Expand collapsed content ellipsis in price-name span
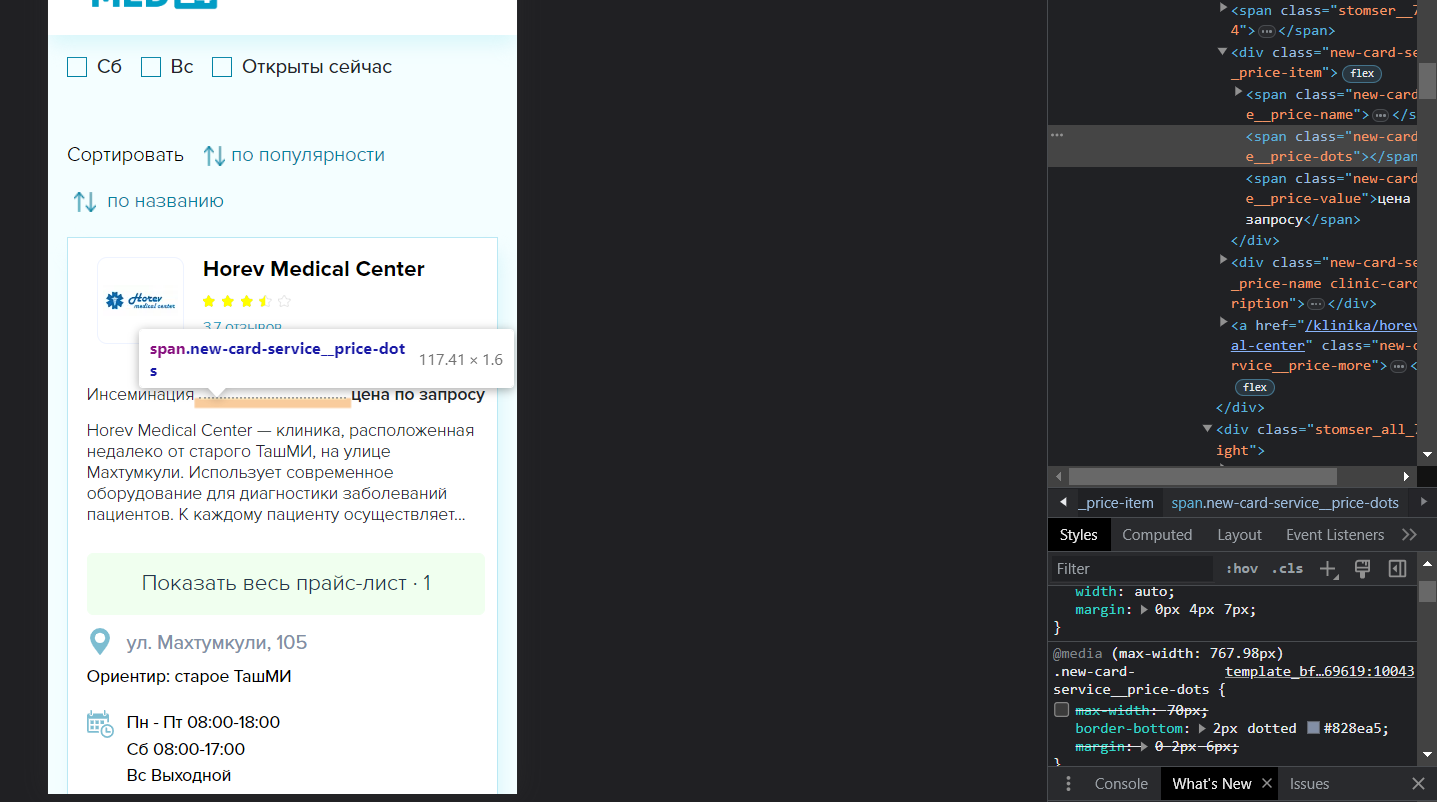 pos(1381,115)
